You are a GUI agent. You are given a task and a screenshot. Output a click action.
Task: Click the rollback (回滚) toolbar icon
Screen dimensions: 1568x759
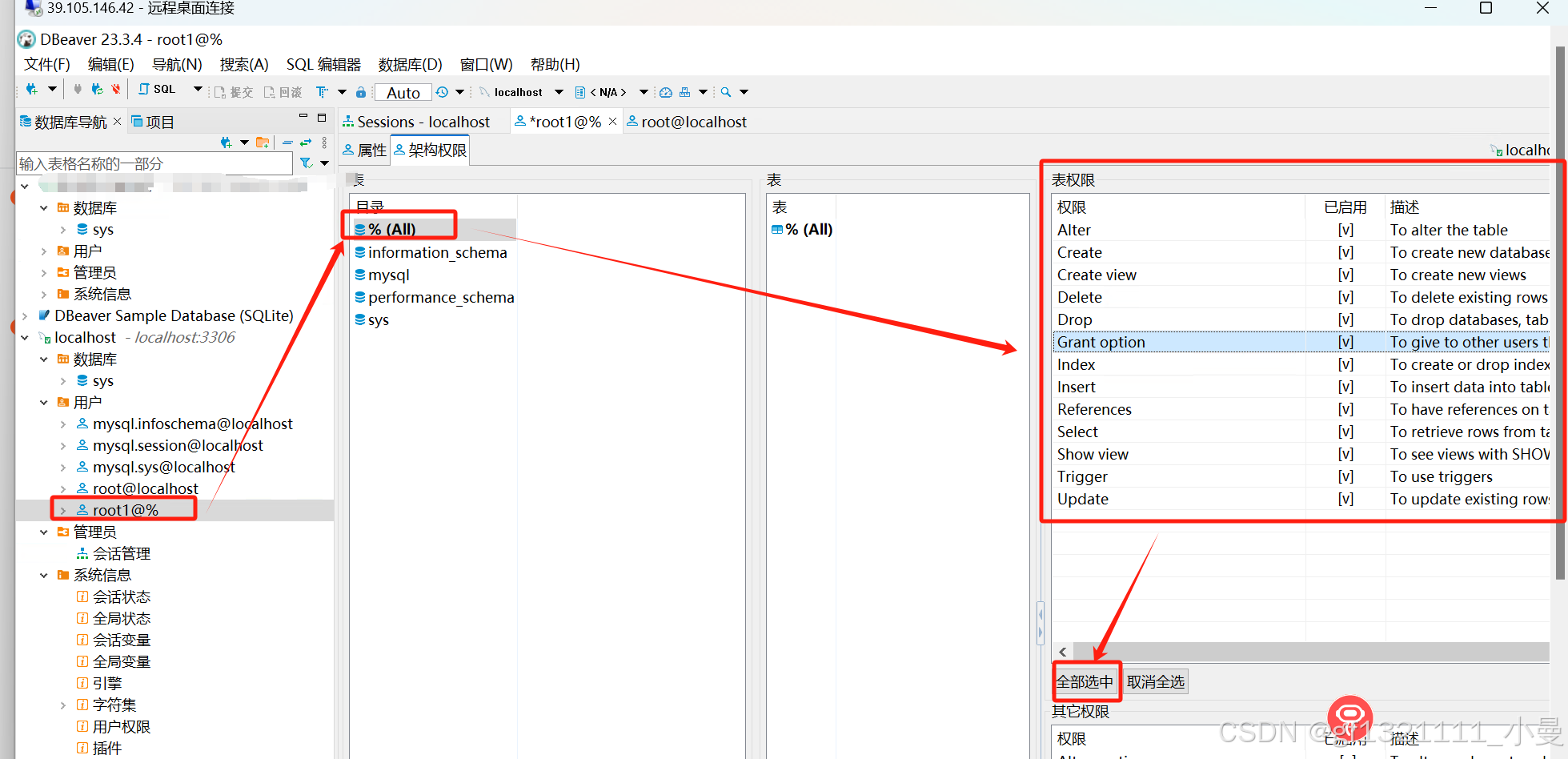coord(284,91)
